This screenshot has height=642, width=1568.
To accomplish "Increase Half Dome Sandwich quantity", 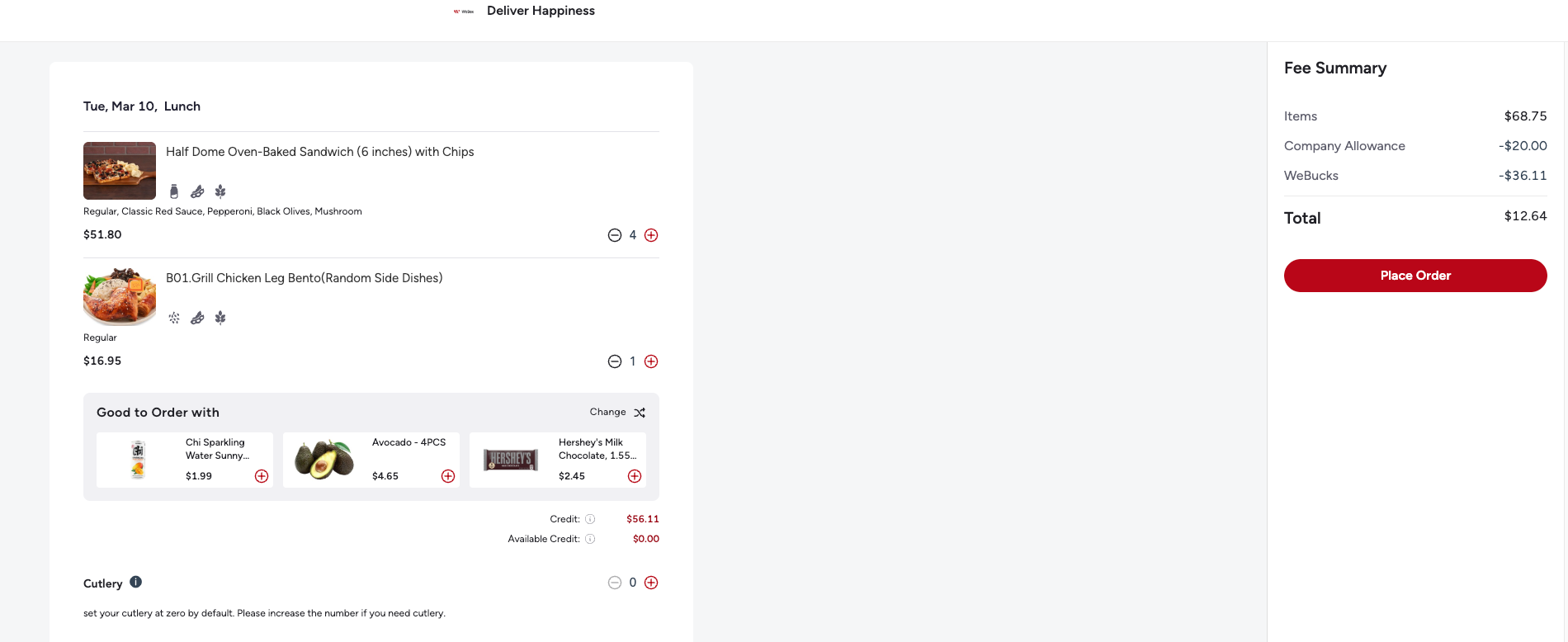I will [651, 235].
